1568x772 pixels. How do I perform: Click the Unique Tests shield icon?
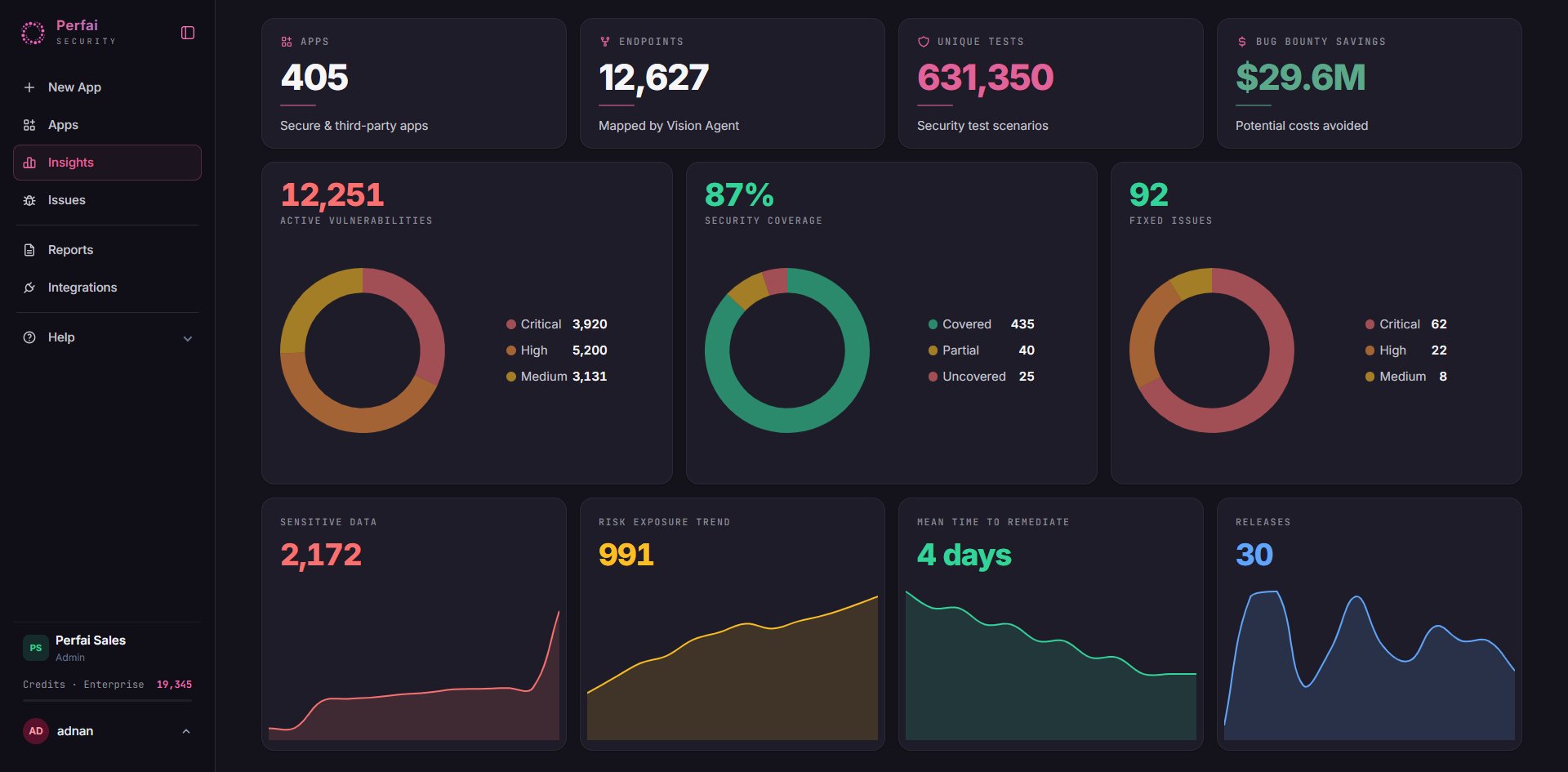pyautogui.click(x=924, y=42)
